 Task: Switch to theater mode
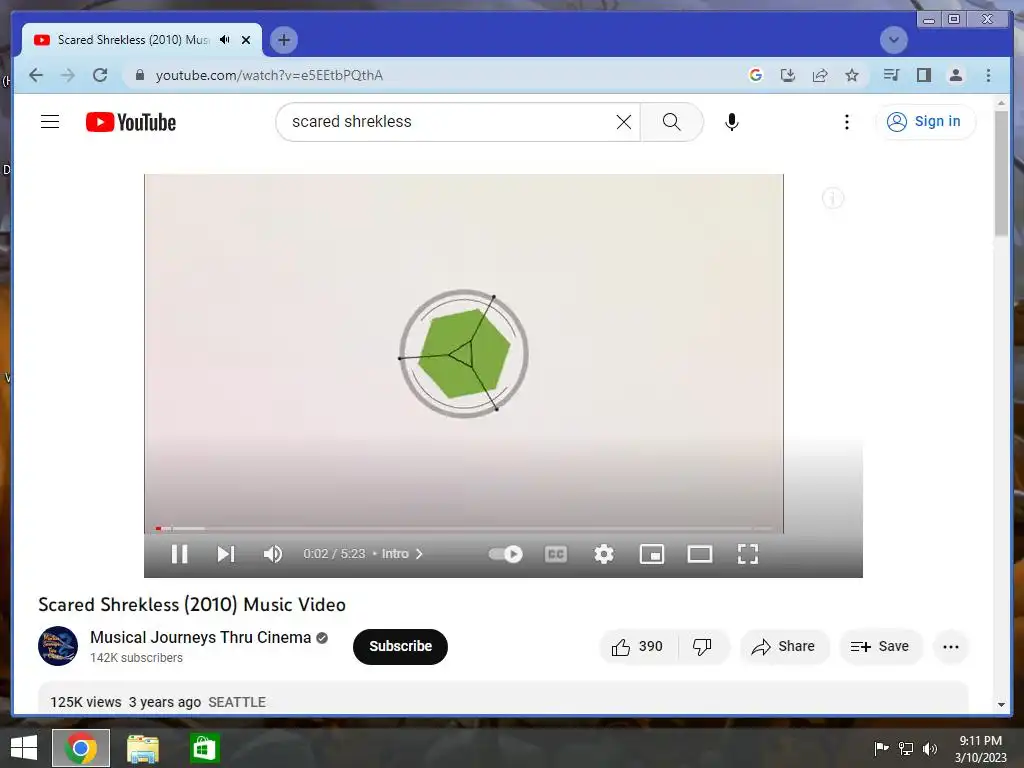point(699,554)
